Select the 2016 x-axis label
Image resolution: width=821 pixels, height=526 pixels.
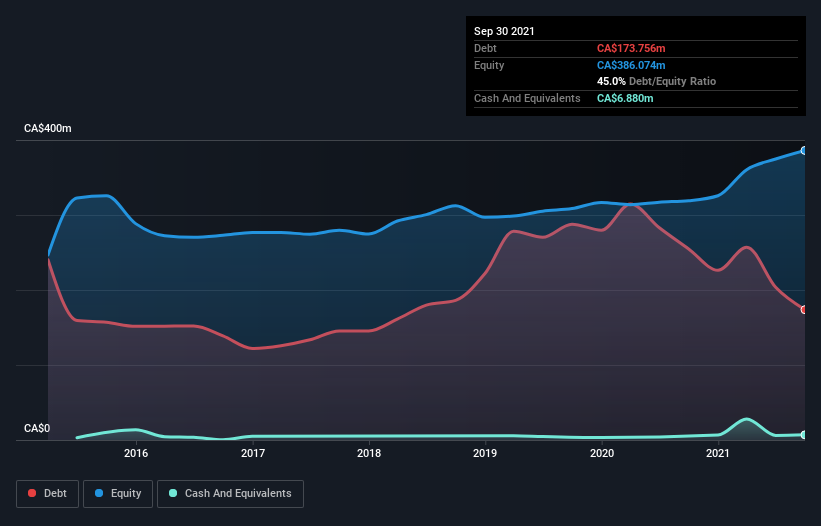(136, 453)
